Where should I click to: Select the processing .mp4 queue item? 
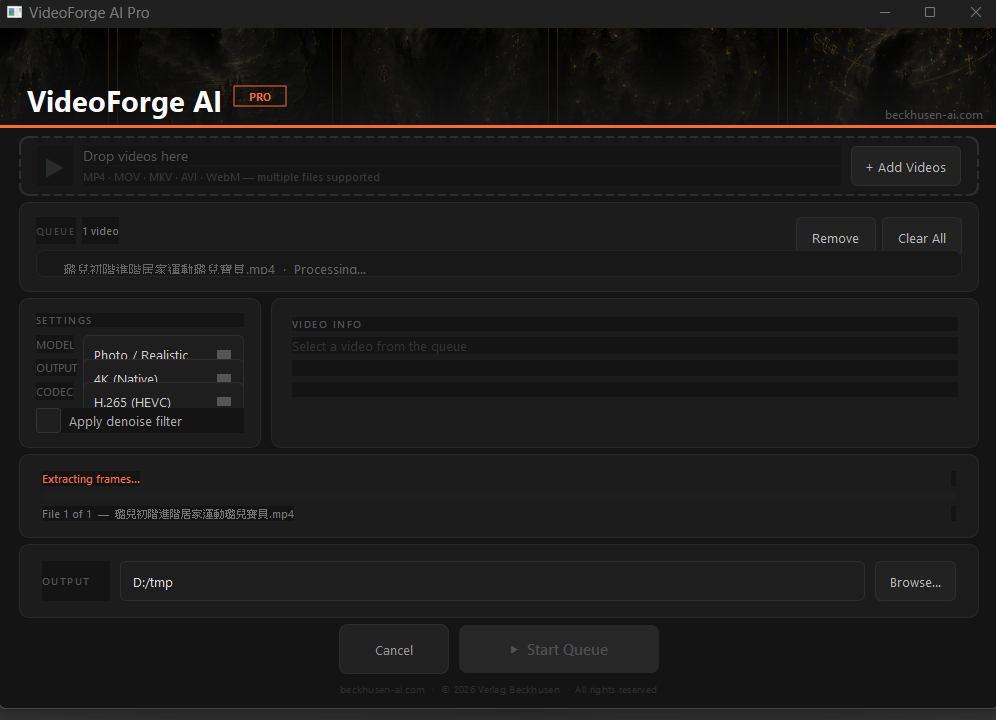coord(499,264)
